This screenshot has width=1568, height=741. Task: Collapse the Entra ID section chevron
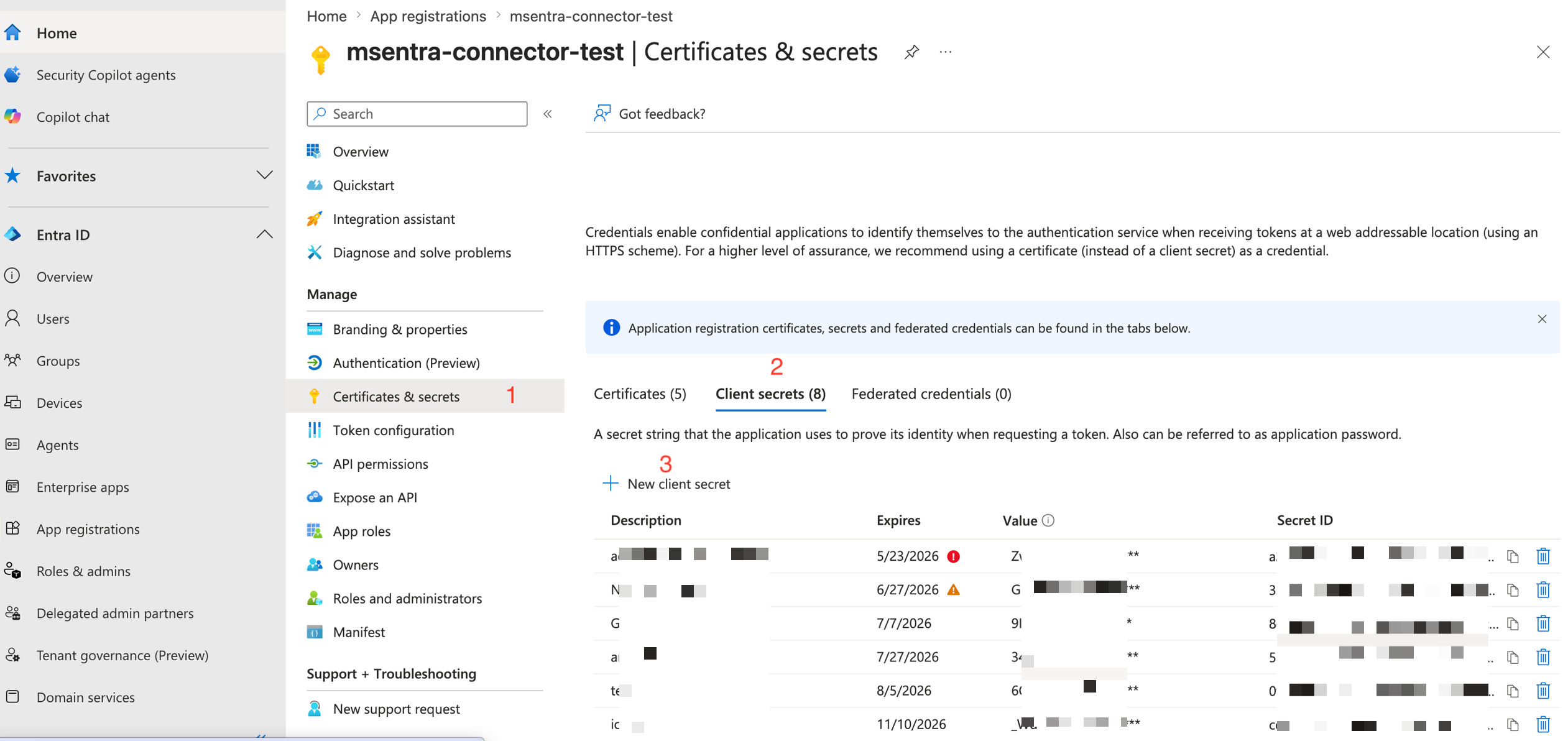(264, 234)
